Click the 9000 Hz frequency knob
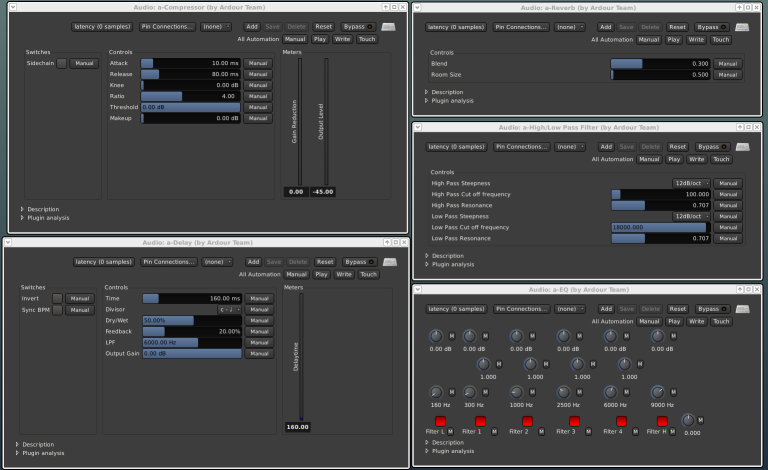768x470 pixels. [657, 392]
